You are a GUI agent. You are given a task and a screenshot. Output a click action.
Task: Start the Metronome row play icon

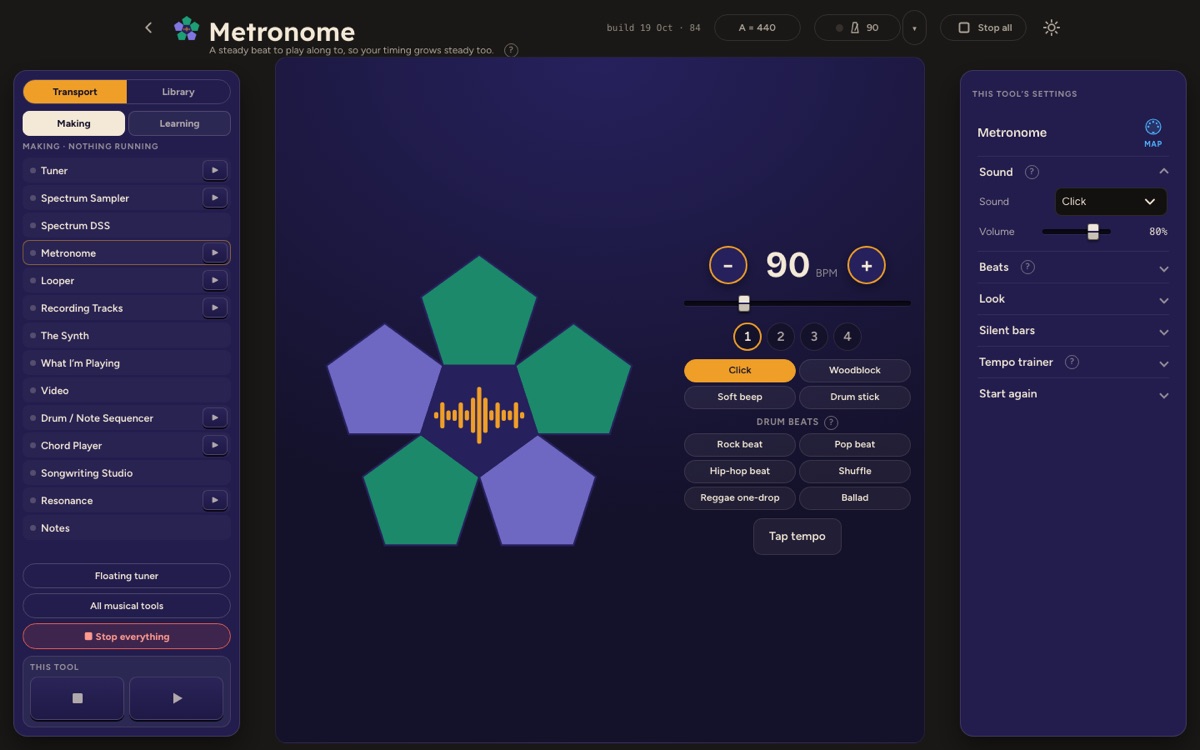click(x=215, y=253)
